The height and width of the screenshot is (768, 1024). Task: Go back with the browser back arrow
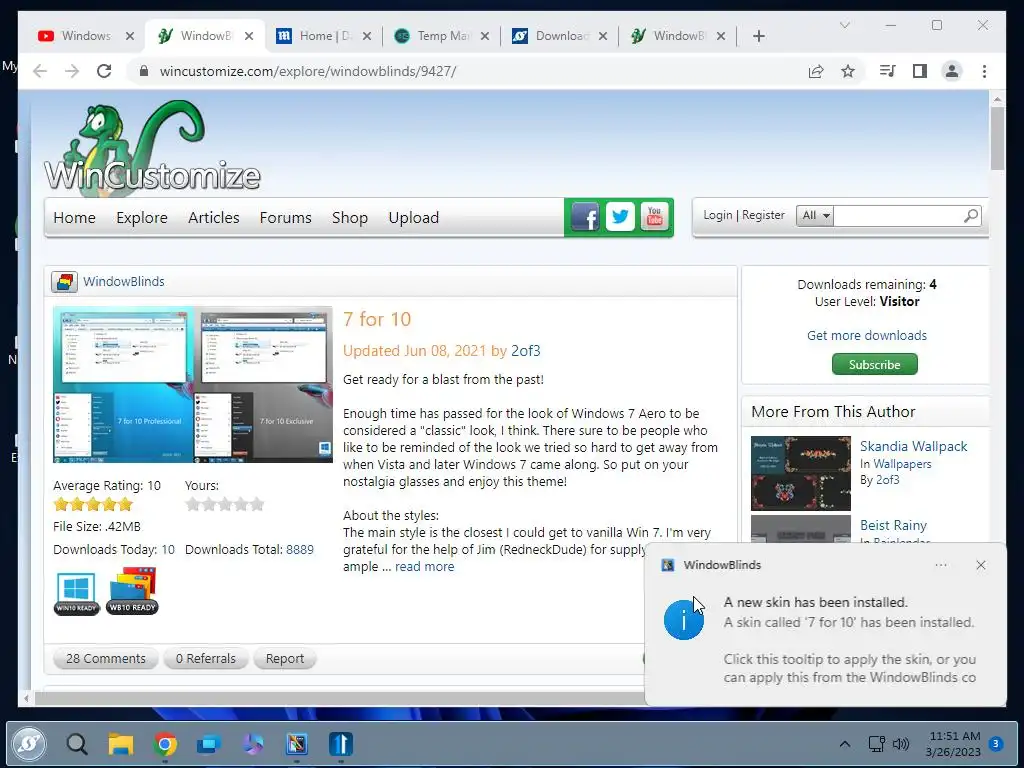[x=40, y=71]
